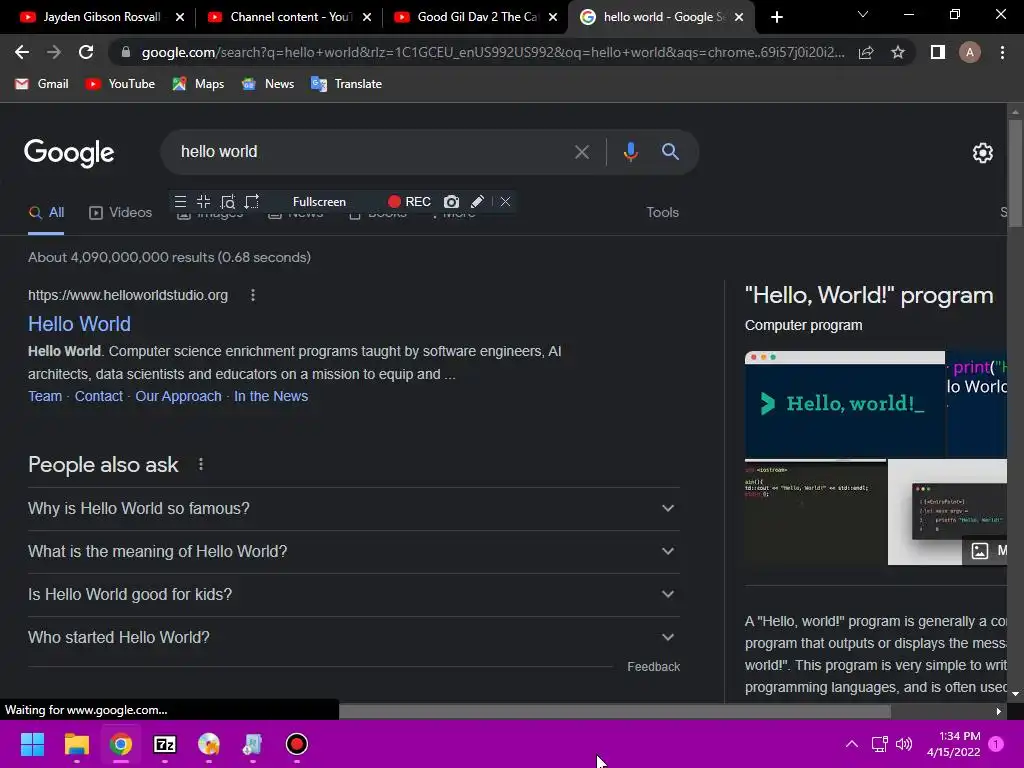The height and width of the screenshot is (768, 1024).
Task: Clear the search box text
Action: pos(582,152)
